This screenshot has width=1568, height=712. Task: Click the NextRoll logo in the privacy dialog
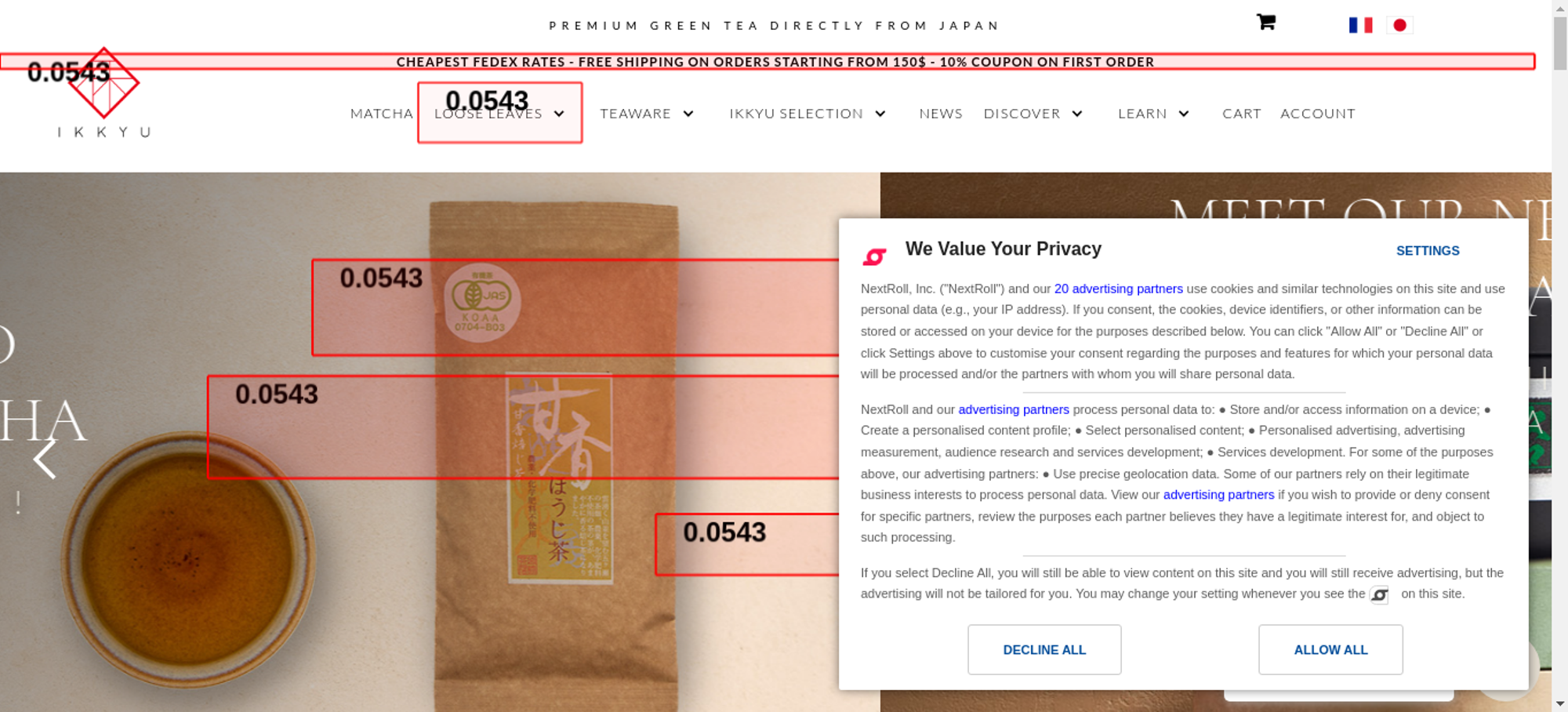(x=874, y=256)
